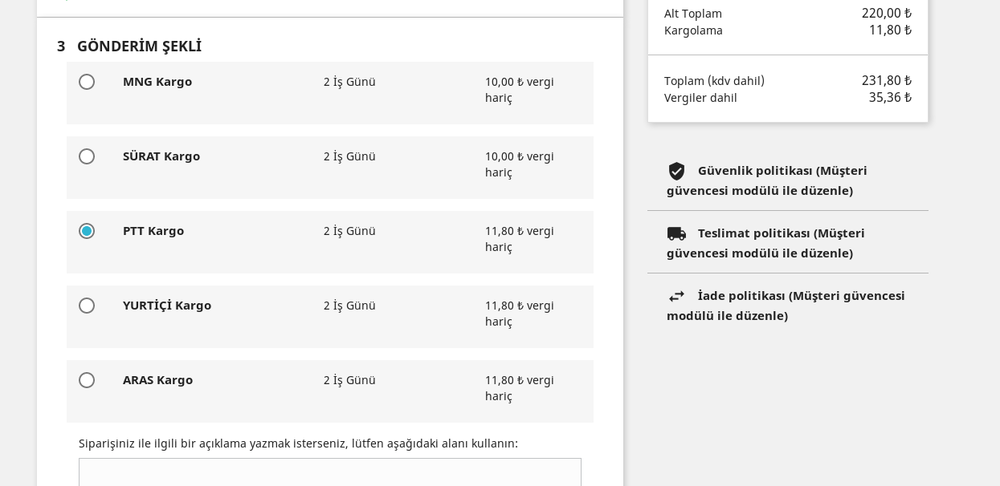Click the return policy arrows icon
1000x486 pixels.
pyautogui.click(x=677, y=296)
